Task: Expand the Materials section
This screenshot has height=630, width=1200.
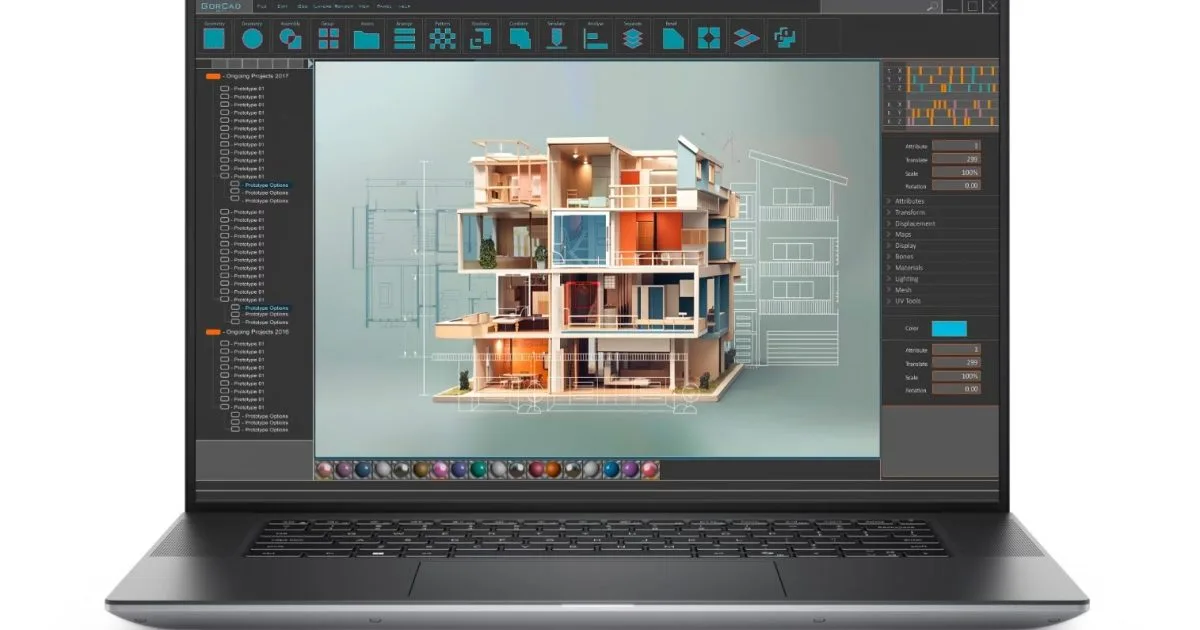Action: coord(909,268)
